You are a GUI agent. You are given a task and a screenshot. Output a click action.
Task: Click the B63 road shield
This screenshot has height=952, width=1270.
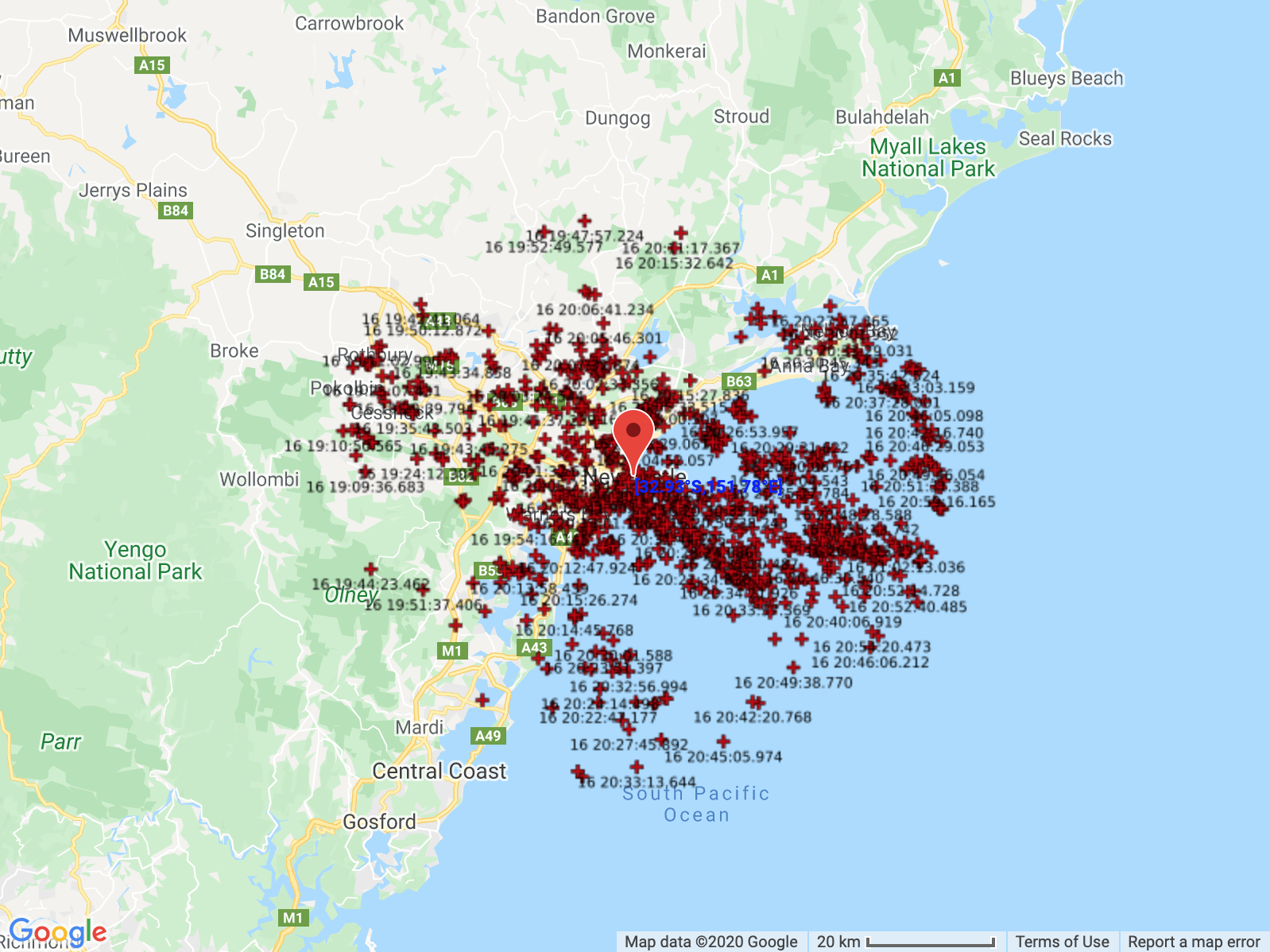(x=739, y=381)
